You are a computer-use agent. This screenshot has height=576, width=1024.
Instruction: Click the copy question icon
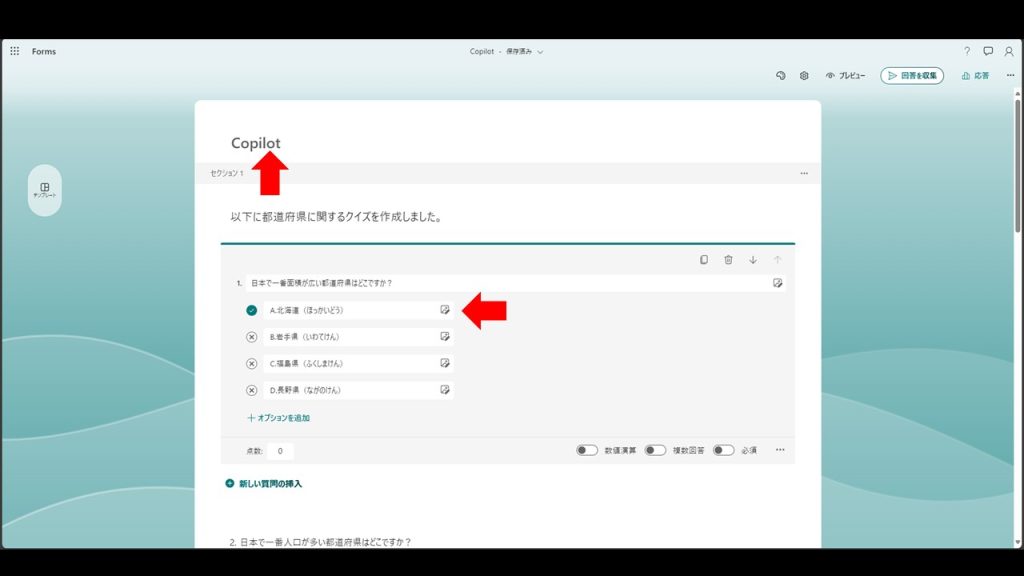coord(704,260)
